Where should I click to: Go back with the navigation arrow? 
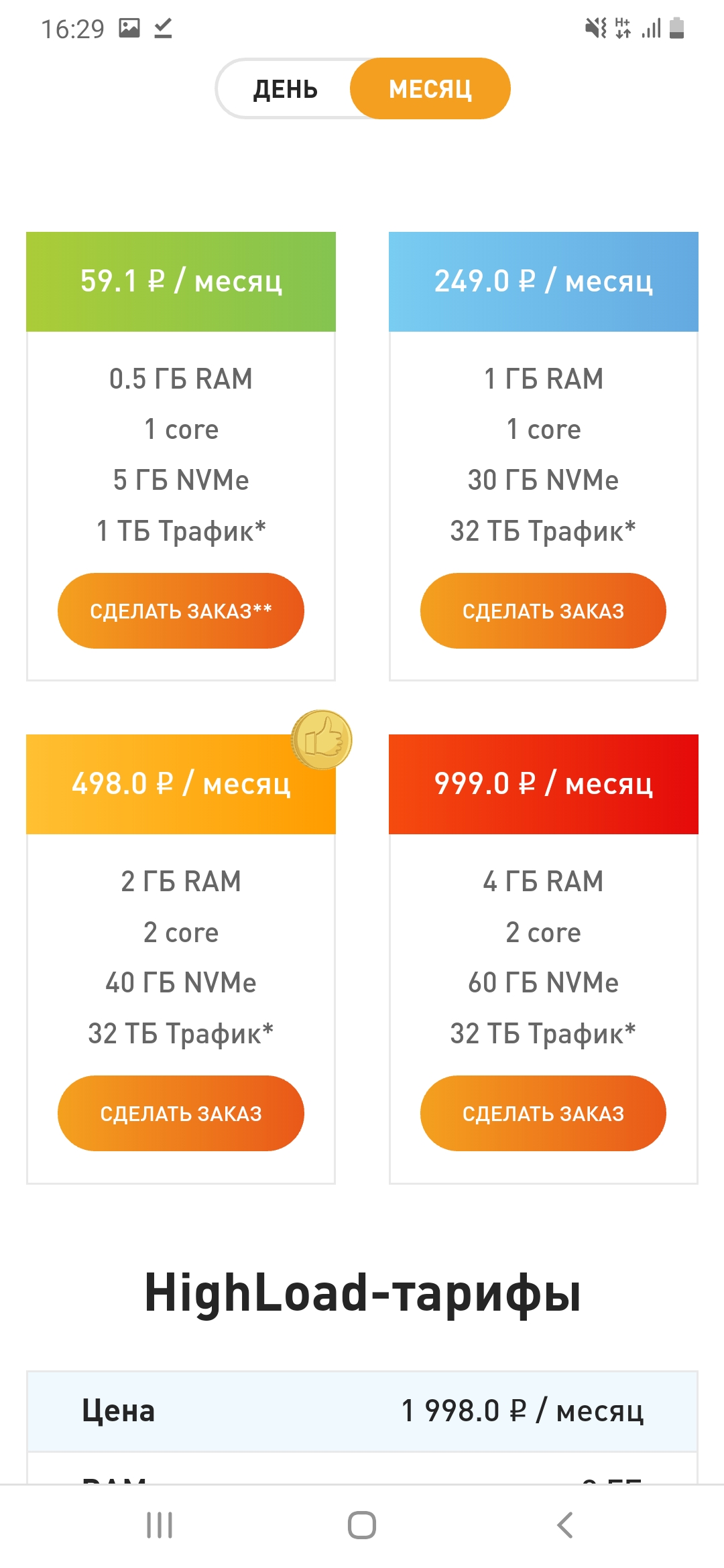point(565,1525)
